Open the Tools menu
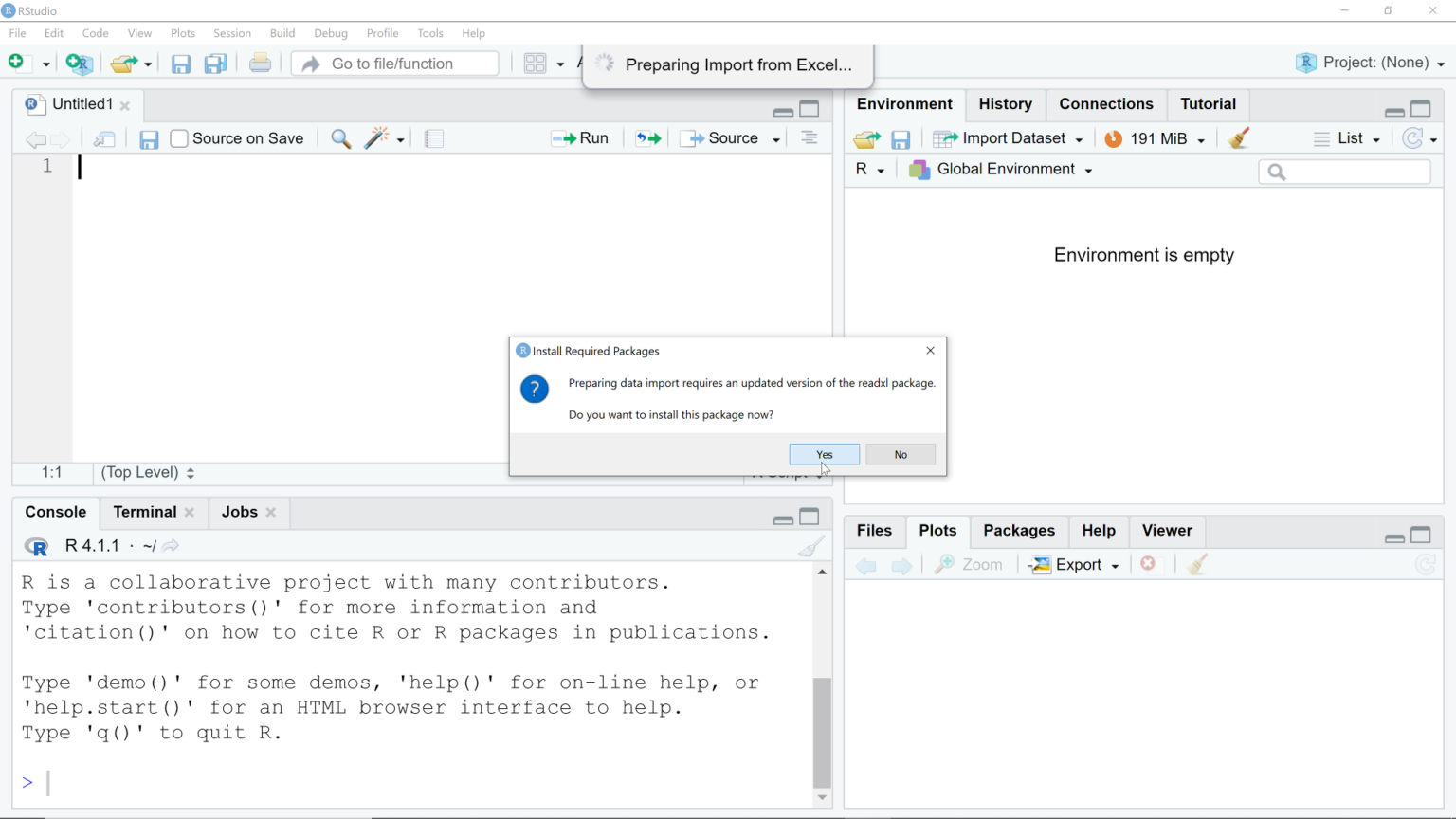The width and height of the screenshot is (1456, 819). [429, 33]
